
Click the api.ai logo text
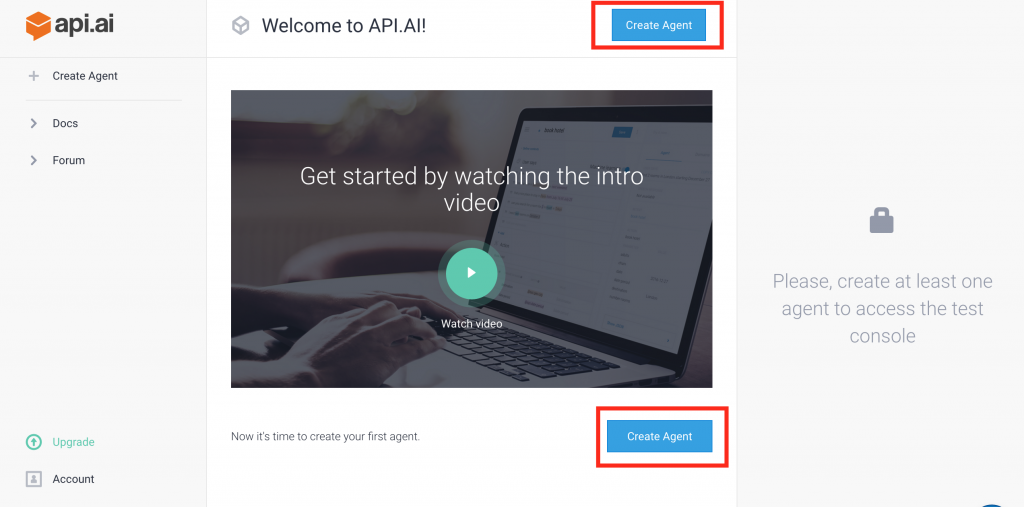[x=85, y=25]
